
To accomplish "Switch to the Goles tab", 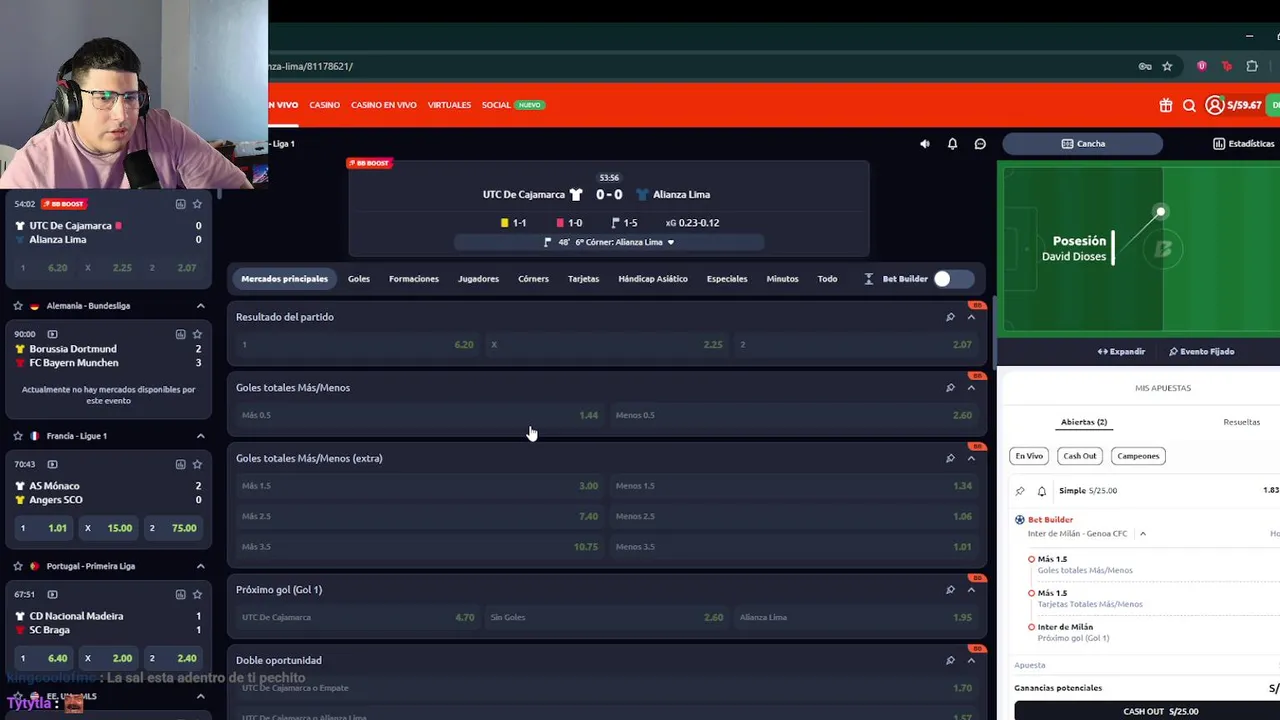I will (x=359, y=279).
